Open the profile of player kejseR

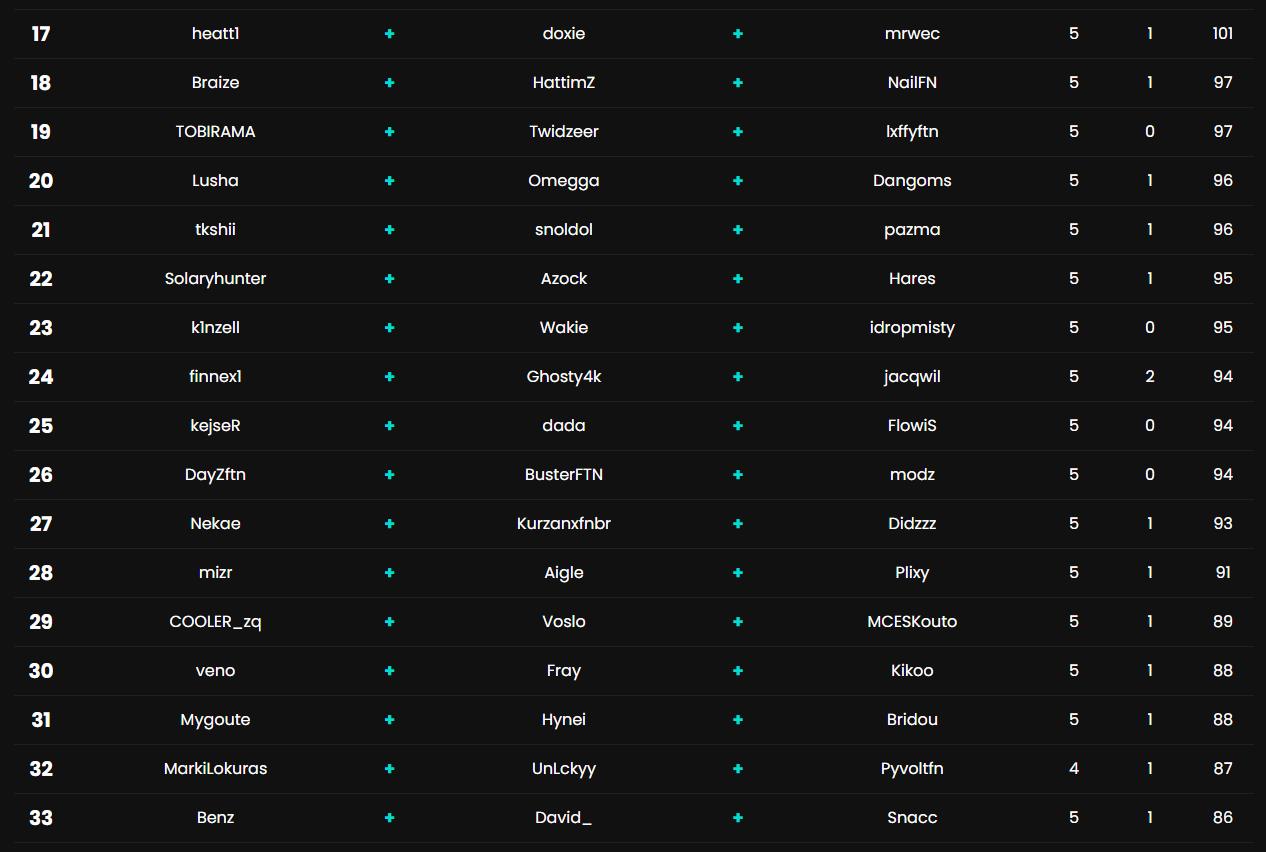point(215,425)
